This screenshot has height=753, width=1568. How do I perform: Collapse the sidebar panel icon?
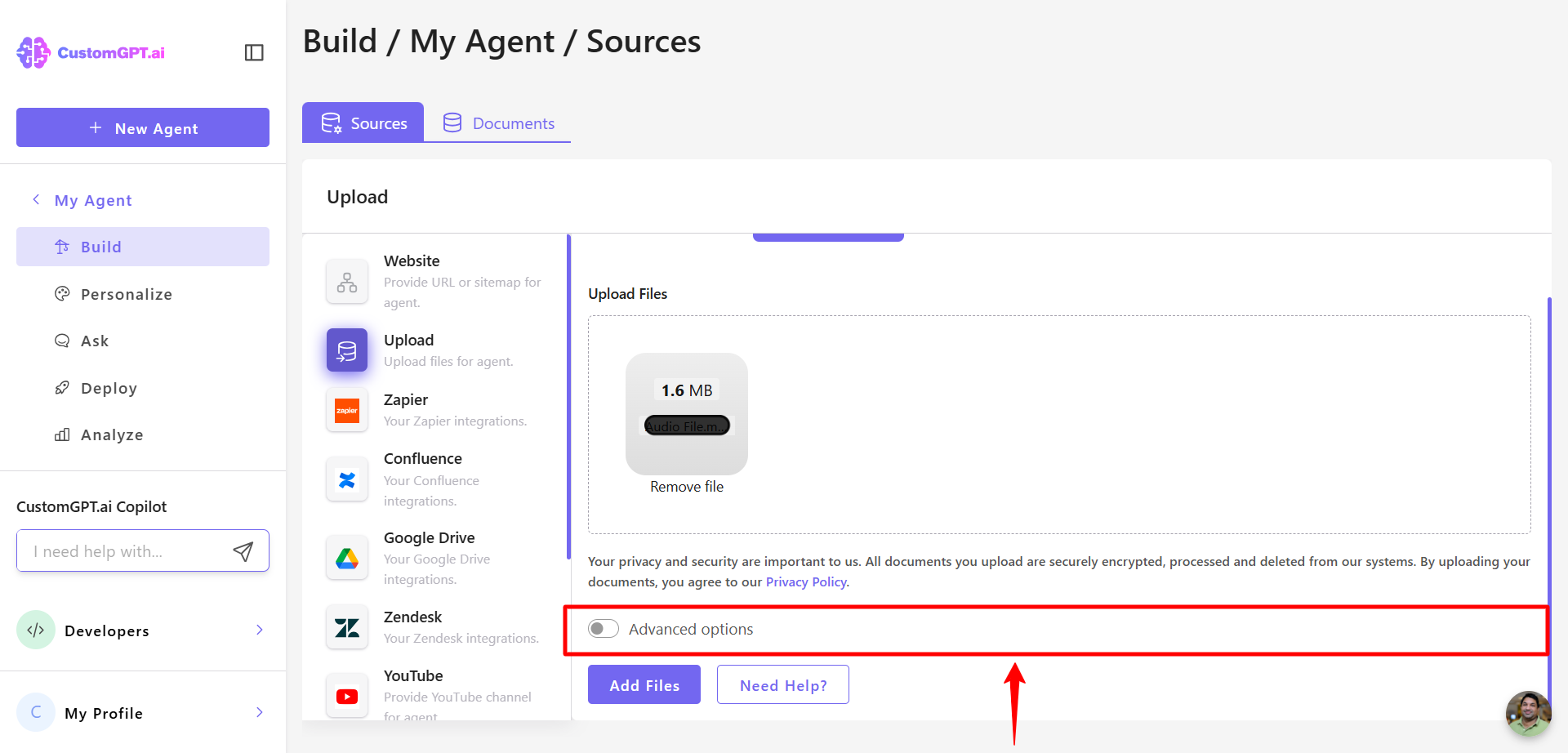[x=254, y=52]
